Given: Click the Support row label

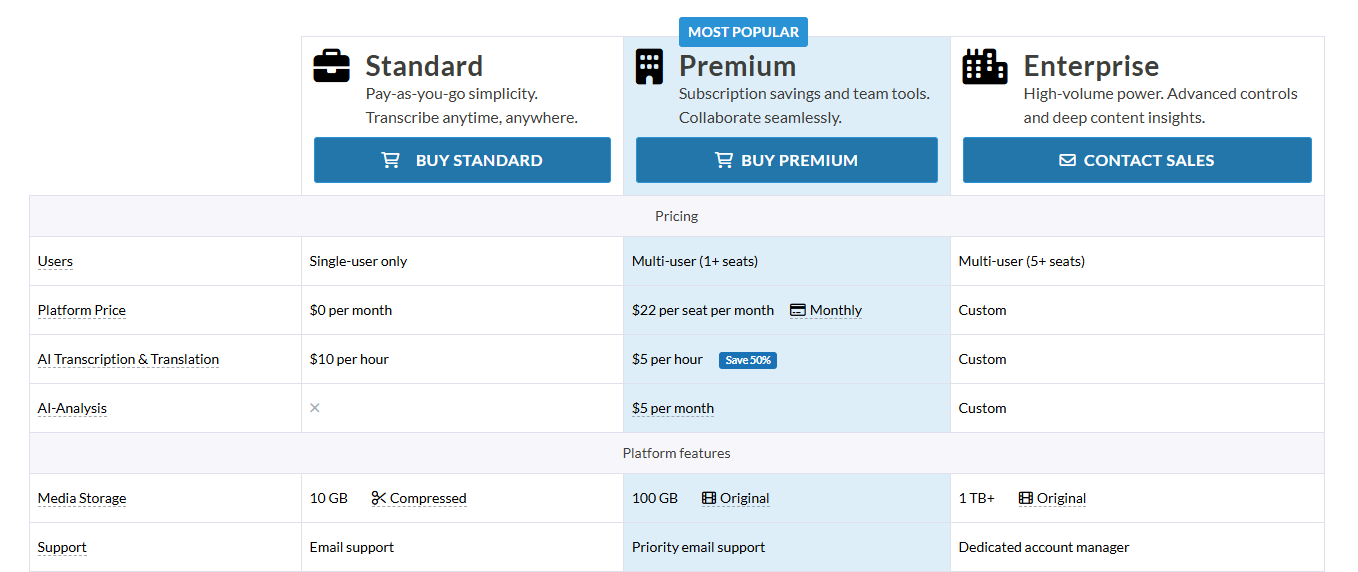Looking at the screenshot, I should pos(62,547).
